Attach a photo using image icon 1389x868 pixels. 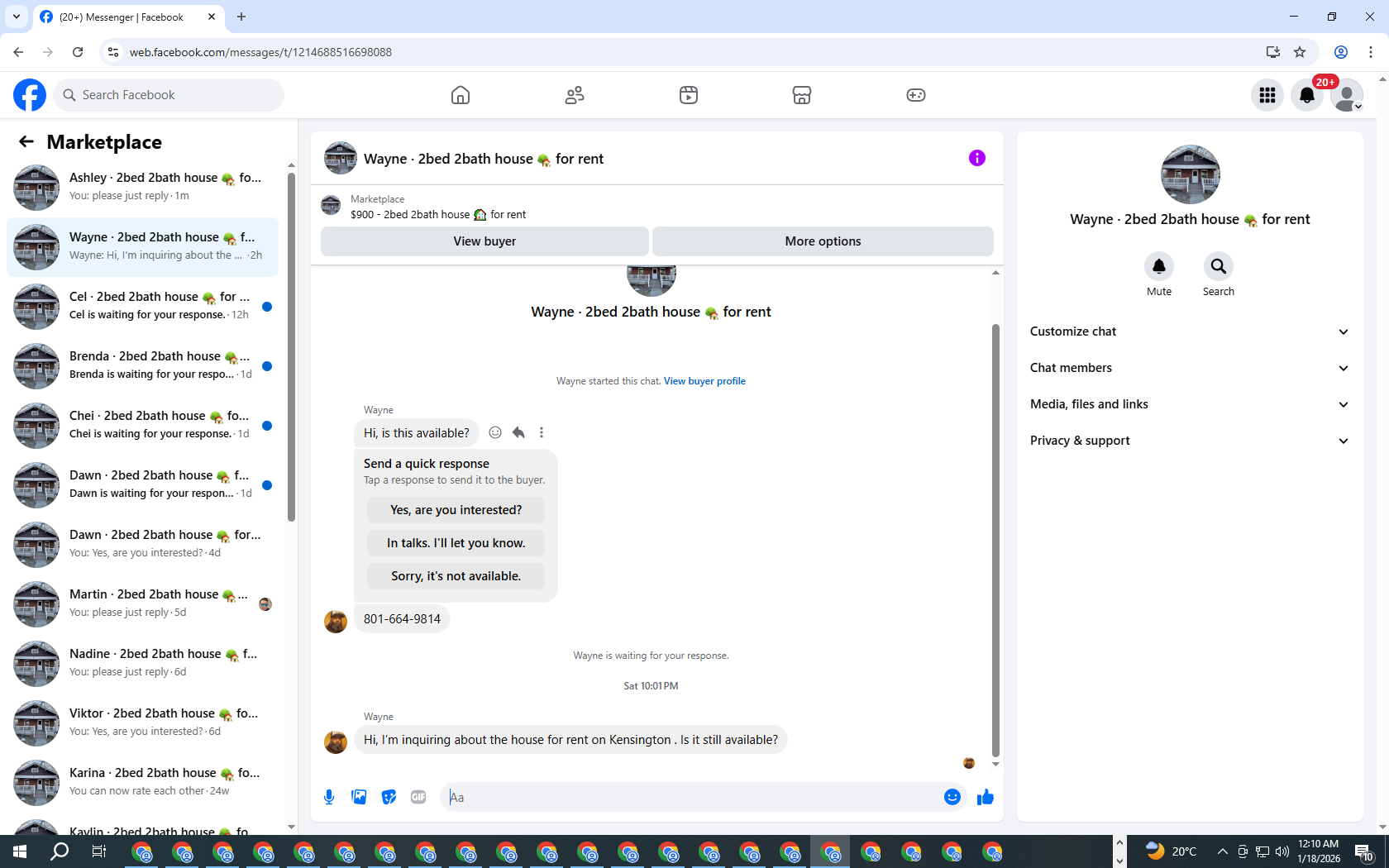(359, 797)
